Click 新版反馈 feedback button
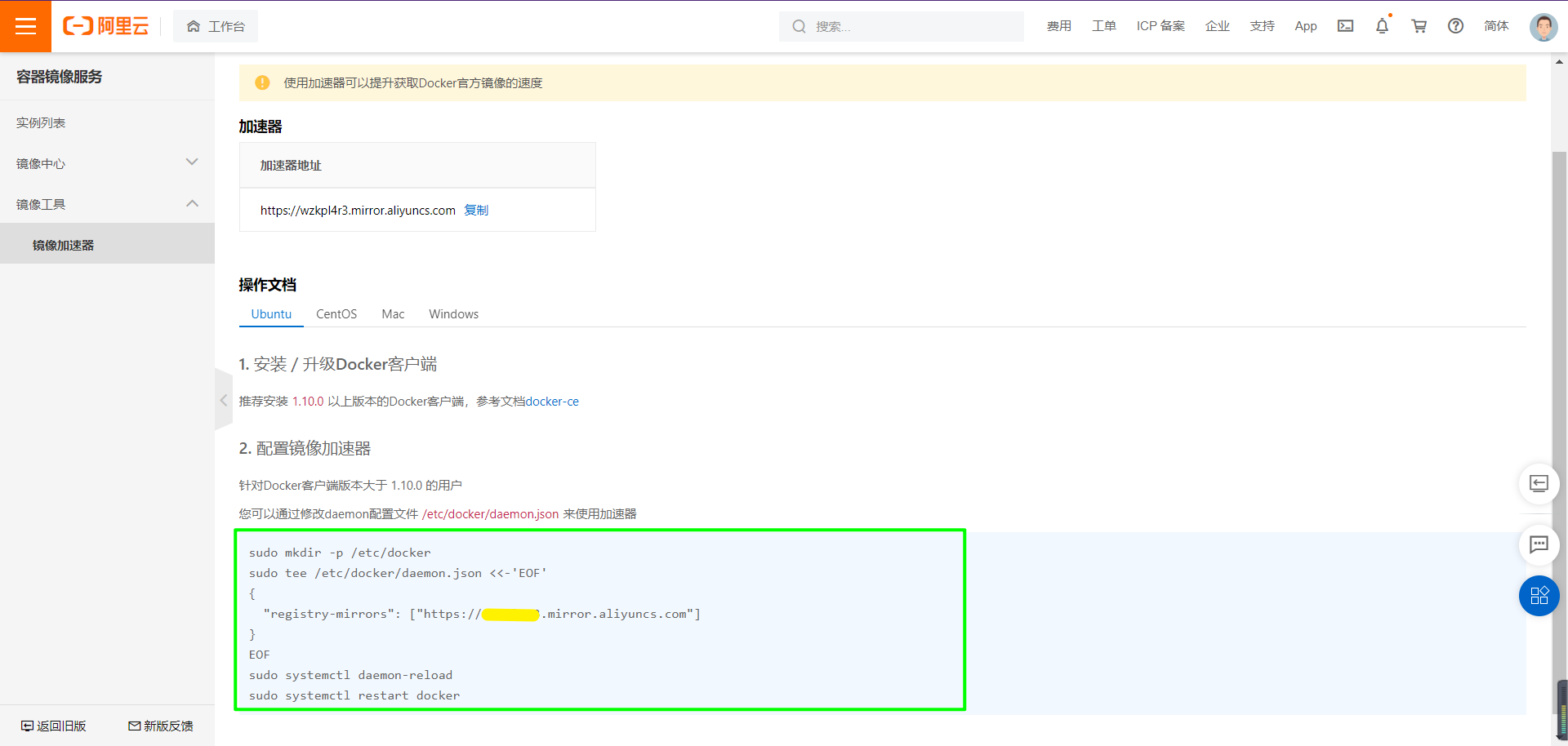 pos(161,726)
